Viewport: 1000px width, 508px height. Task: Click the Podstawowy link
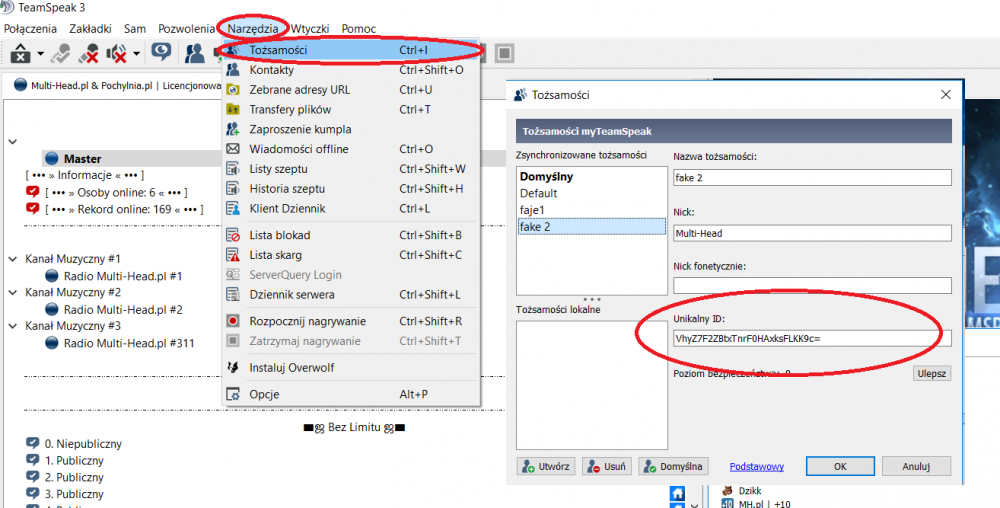[x=756, y=466]
